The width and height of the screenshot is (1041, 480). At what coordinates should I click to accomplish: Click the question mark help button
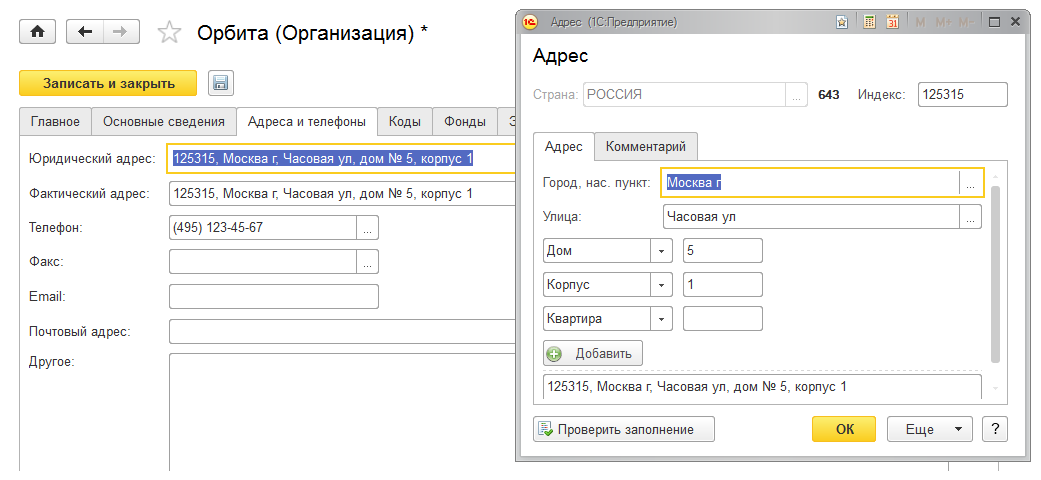click(x=994, y=429)
